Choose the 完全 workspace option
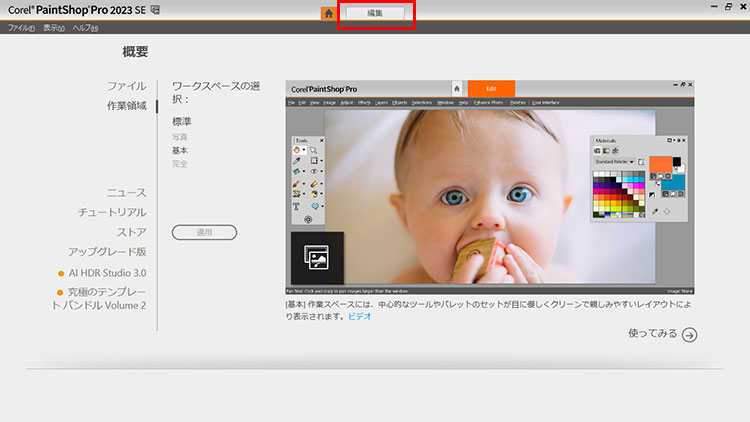The width and height of the screenshot is (750, 422). (x=180, y=163)
